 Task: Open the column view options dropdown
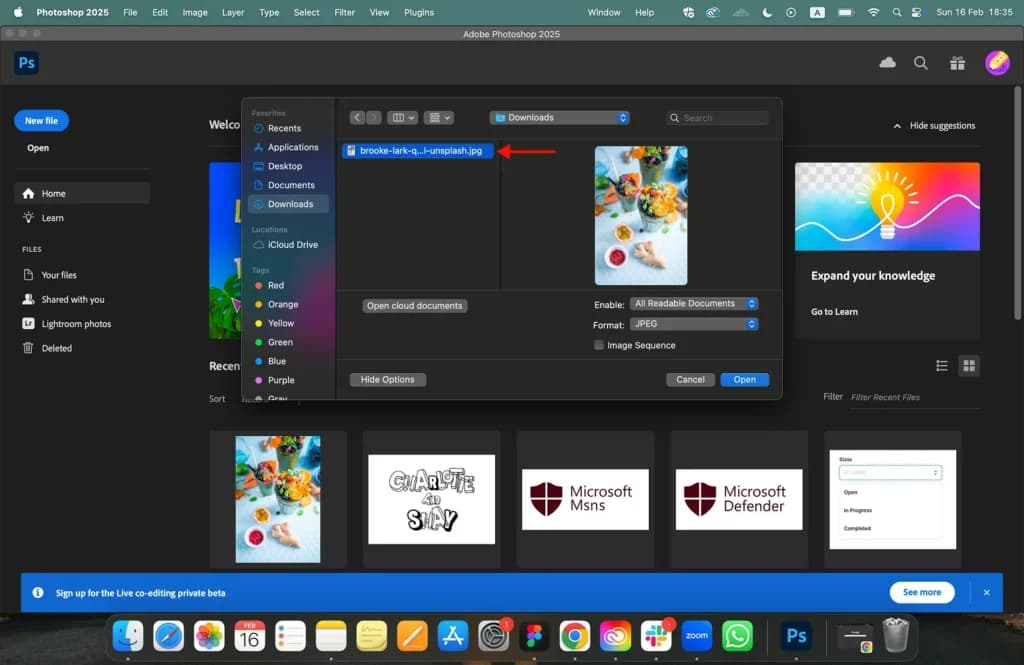click(x=402, y=118)
